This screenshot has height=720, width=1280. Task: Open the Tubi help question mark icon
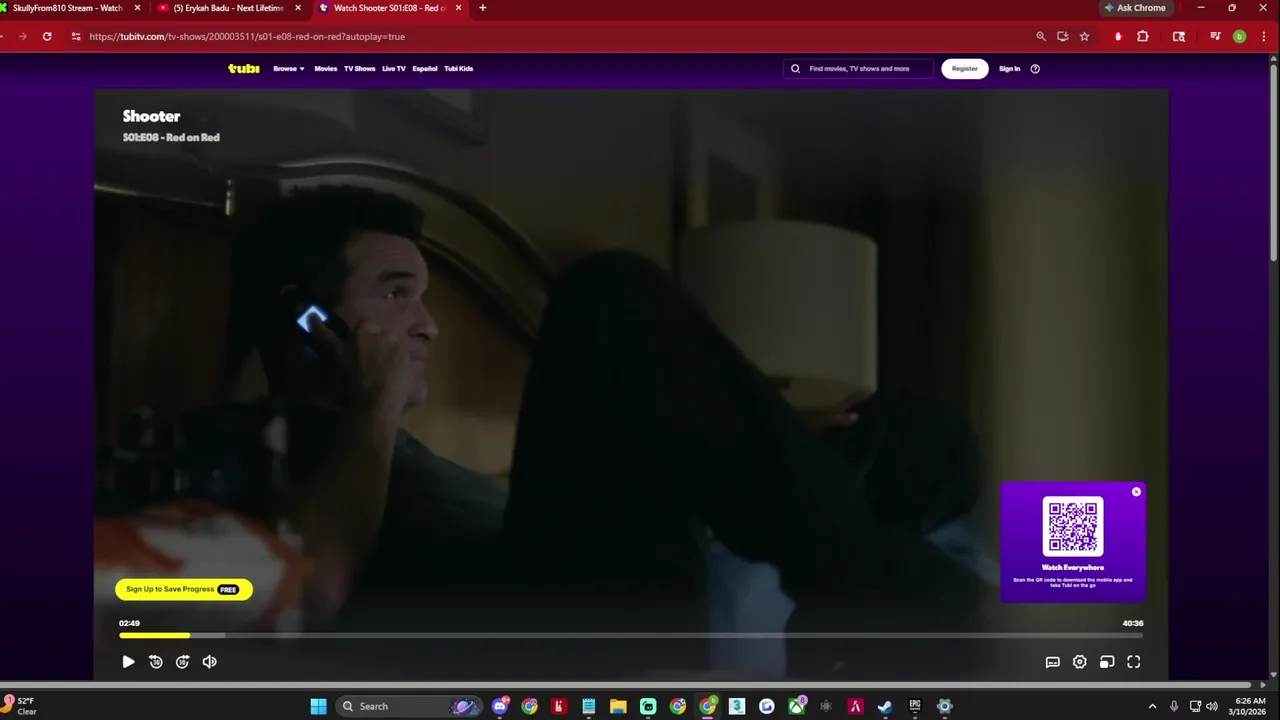(1035, 69)
